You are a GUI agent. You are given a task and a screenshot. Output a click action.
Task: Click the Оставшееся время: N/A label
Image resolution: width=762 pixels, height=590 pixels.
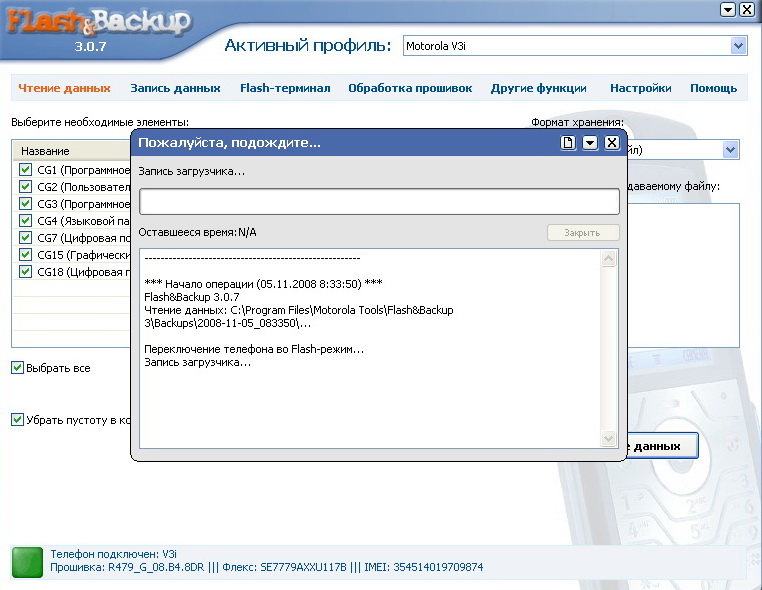point(197,232)
